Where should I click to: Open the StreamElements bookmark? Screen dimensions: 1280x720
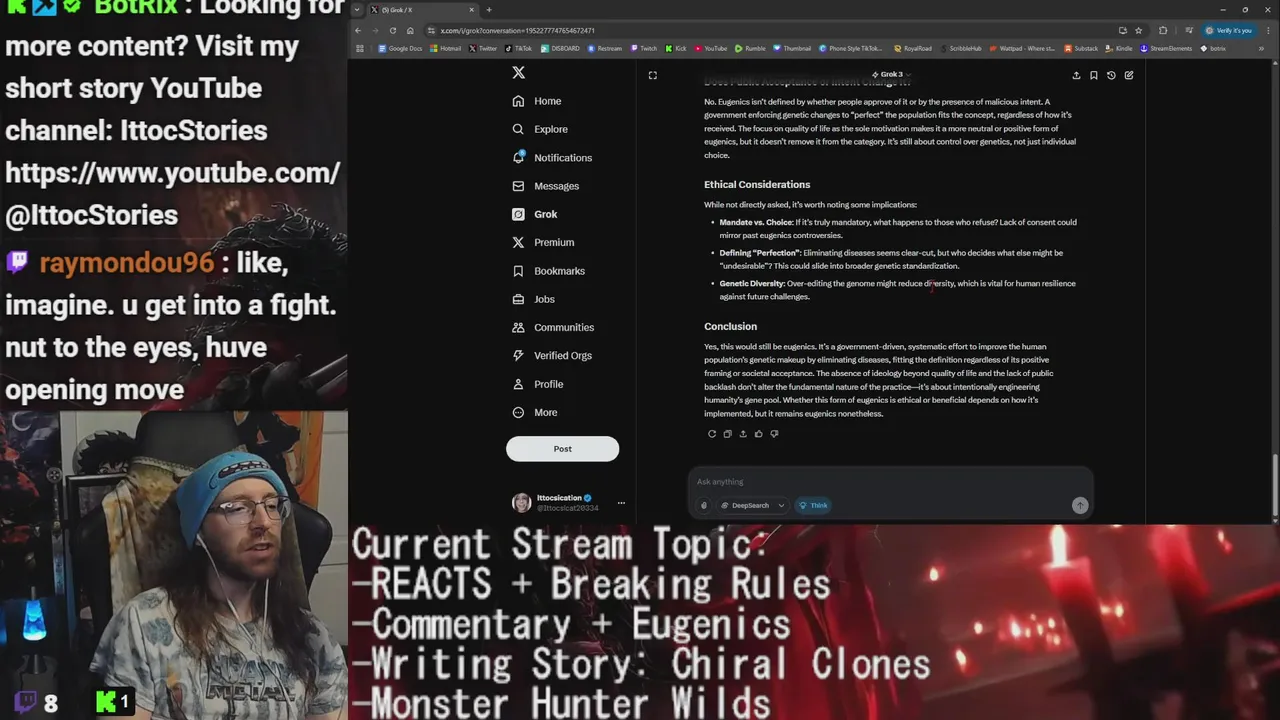coord(1165,48)
